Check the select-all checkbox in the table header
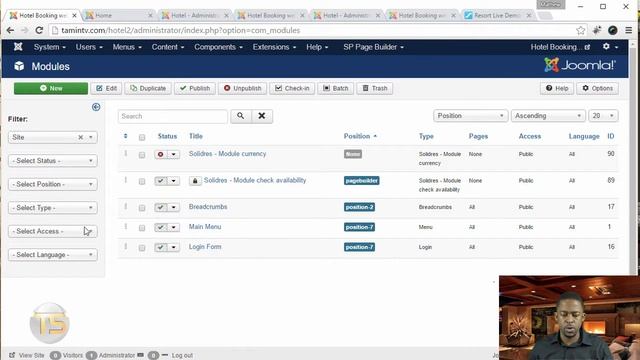Viewport: 640px width, 360px height. click(142, 137)
